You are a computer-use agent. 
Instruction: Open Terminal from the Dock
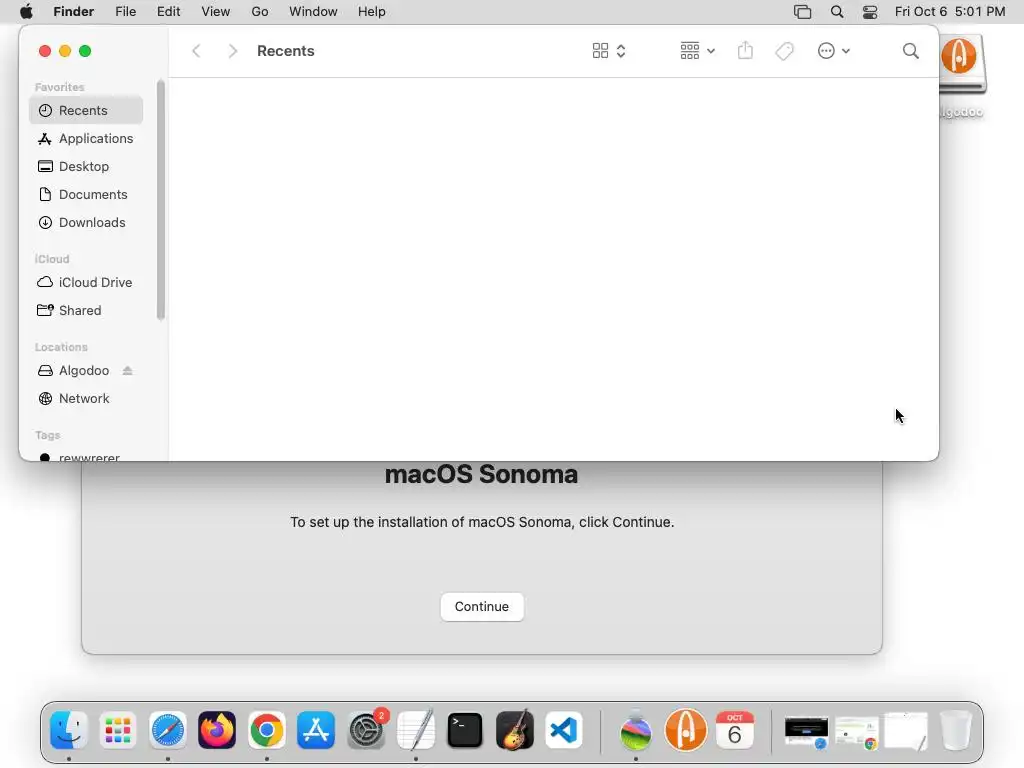(x=465, y=730)
